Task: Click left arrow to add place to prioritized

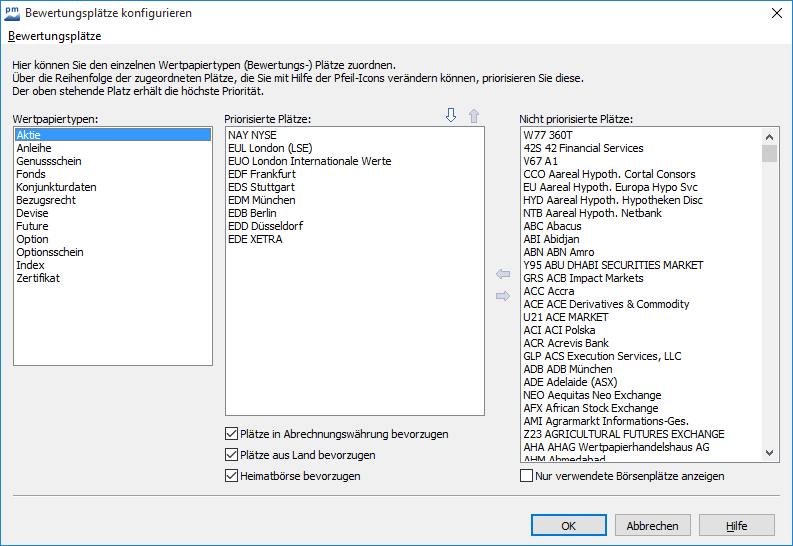Action: [502, 274]
